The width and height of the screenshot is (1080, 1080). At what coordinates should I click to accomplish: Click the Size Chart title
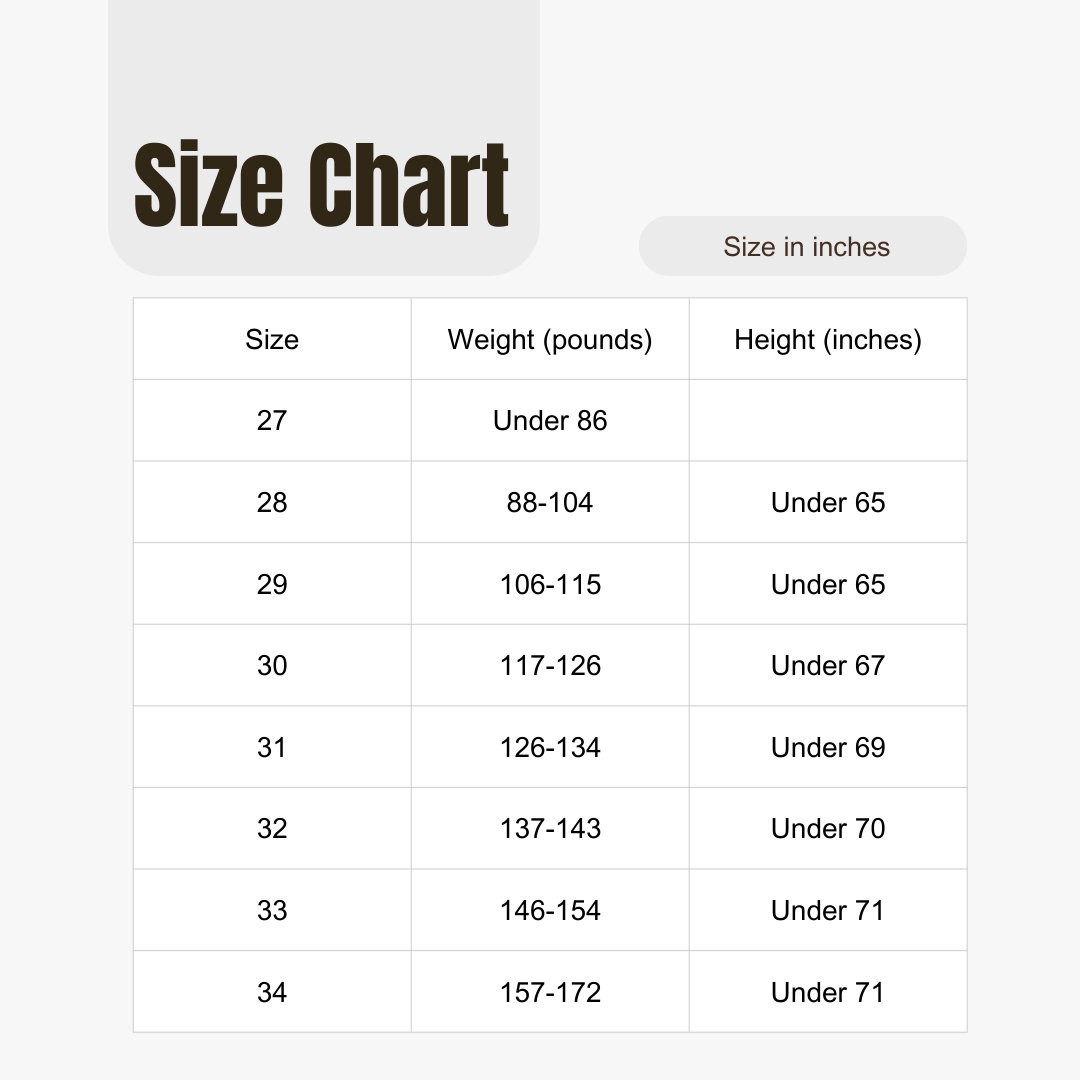(321, 185)
